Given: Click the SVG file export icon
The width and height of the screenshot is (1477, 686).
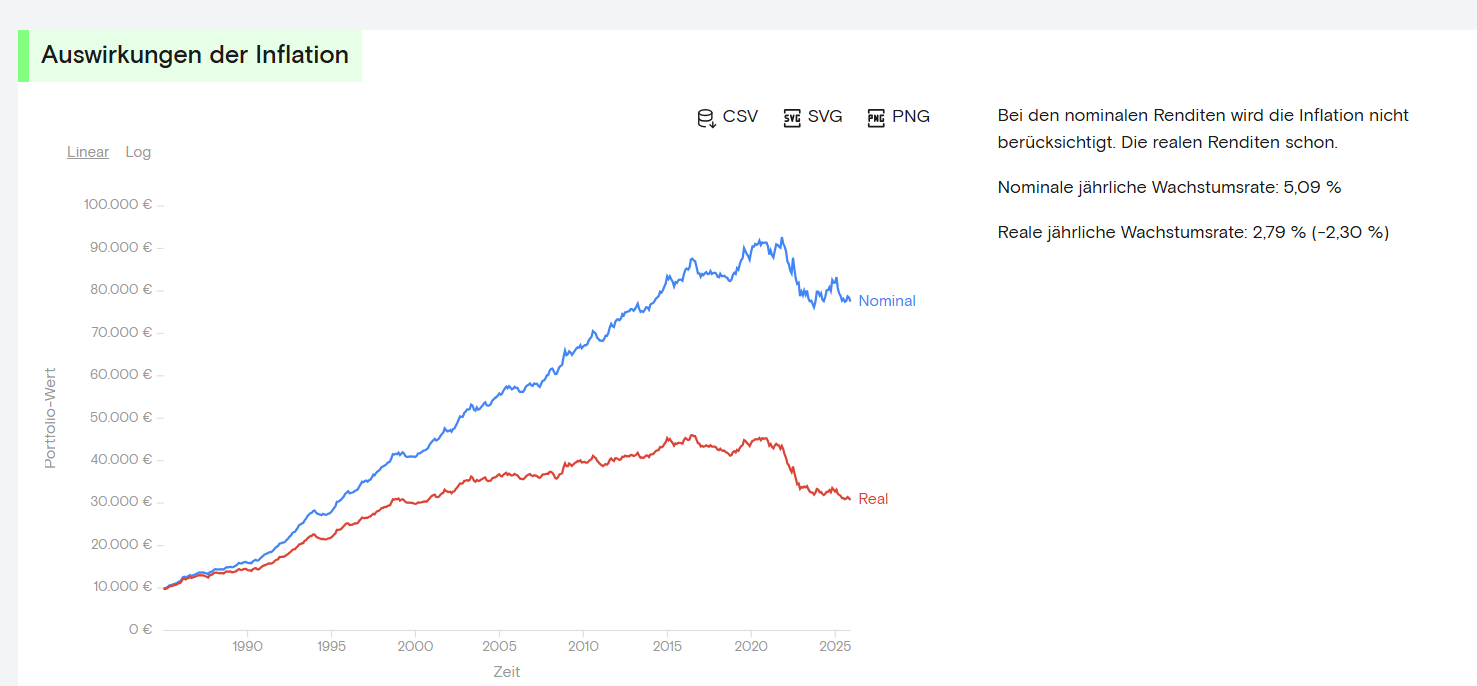Looking at the screenshot, I should click(x=792, y=118).
